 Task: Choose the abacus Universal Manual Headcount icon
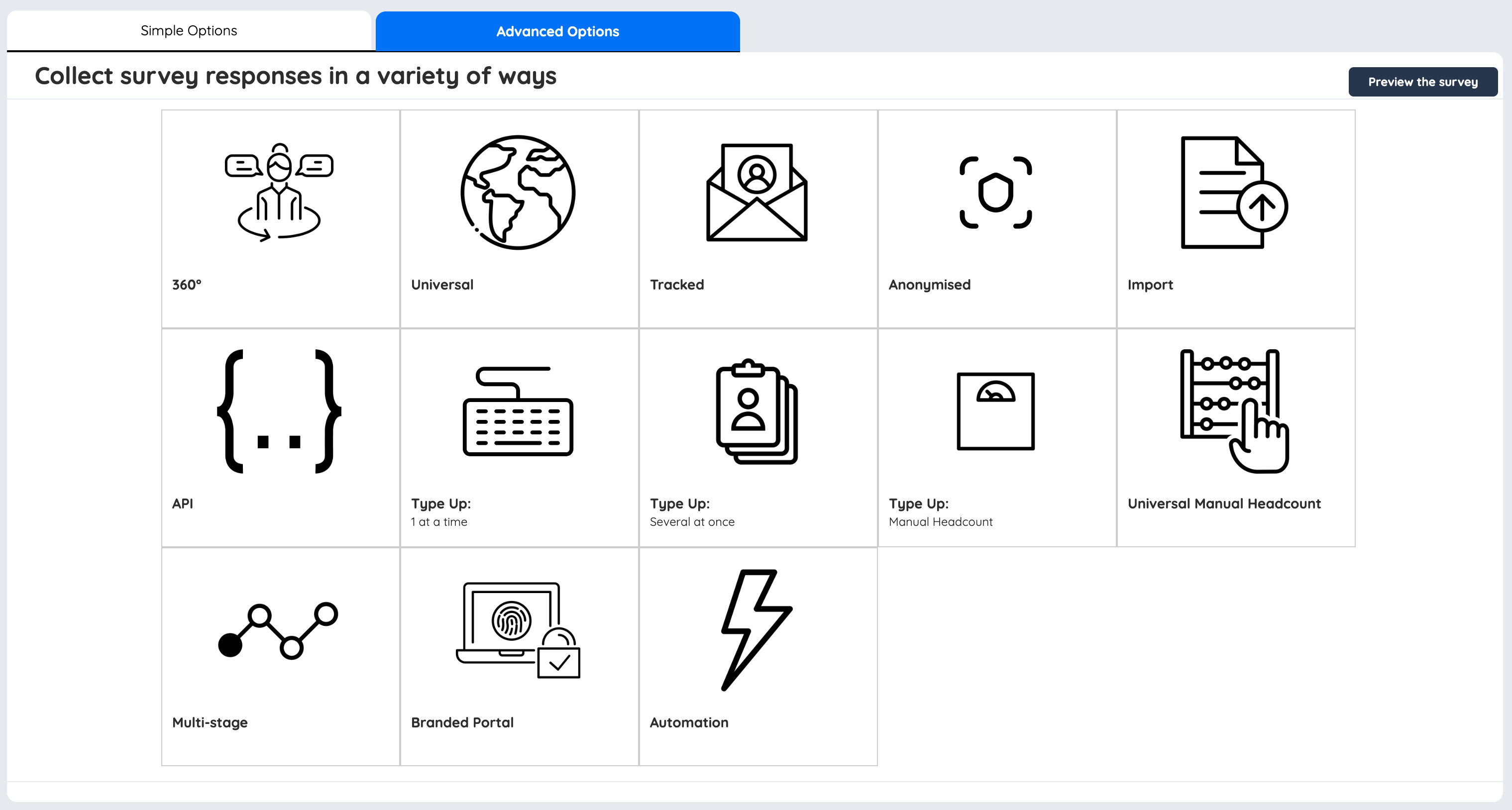click(x=1234, y=411)
